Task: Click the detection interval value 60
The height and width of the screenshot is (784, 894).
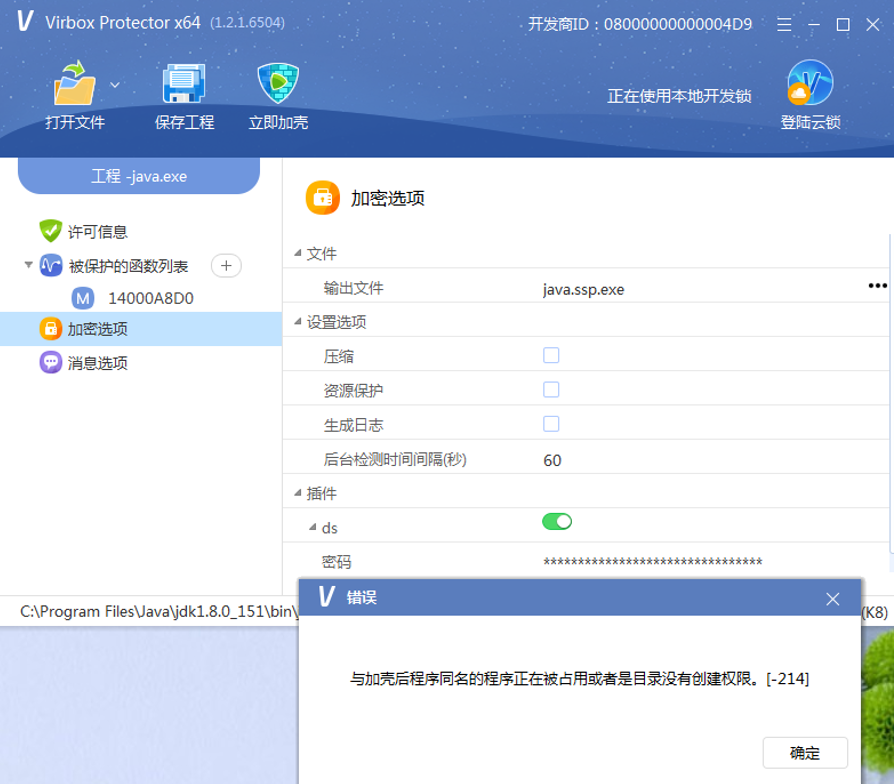Action: [552, 460]
